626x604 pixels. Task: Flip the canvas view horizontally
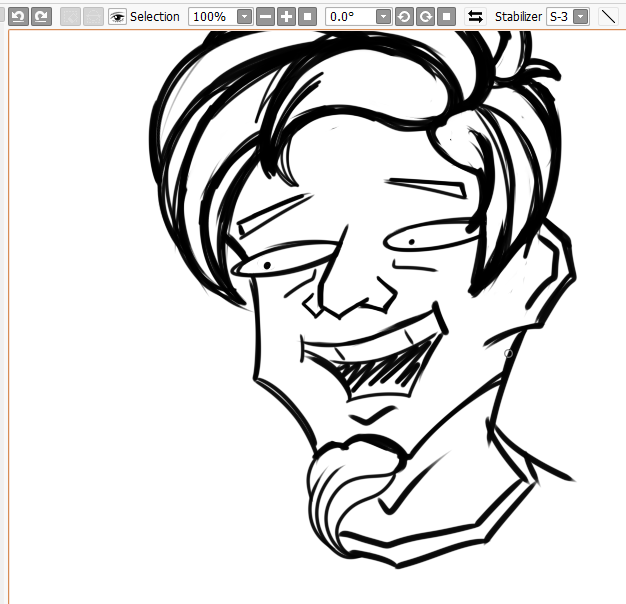point(475,17)
